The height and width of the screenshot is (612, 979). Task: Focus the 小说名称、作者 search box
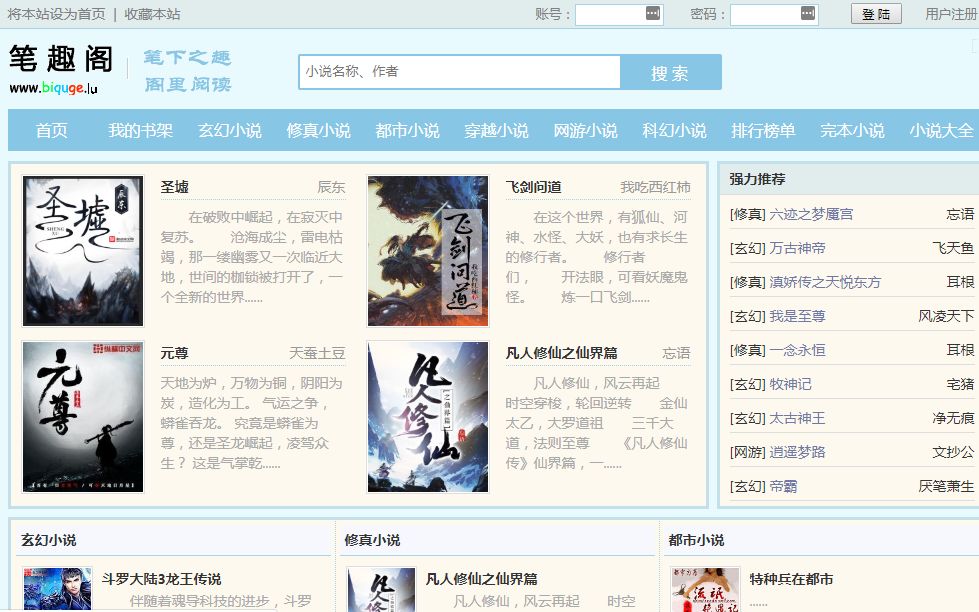pos(460,72)
